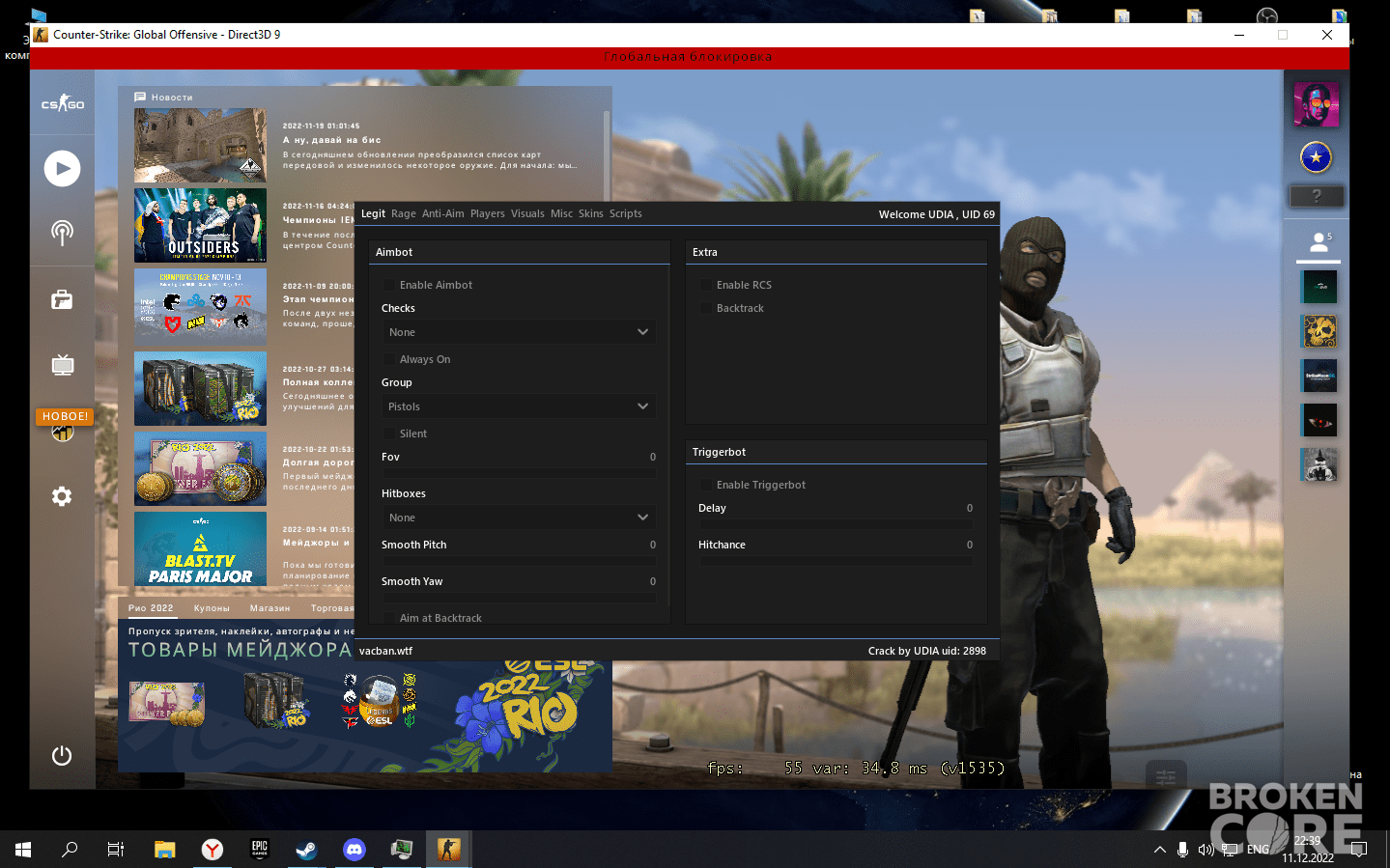Open the friends list icon

(1319, 242)
